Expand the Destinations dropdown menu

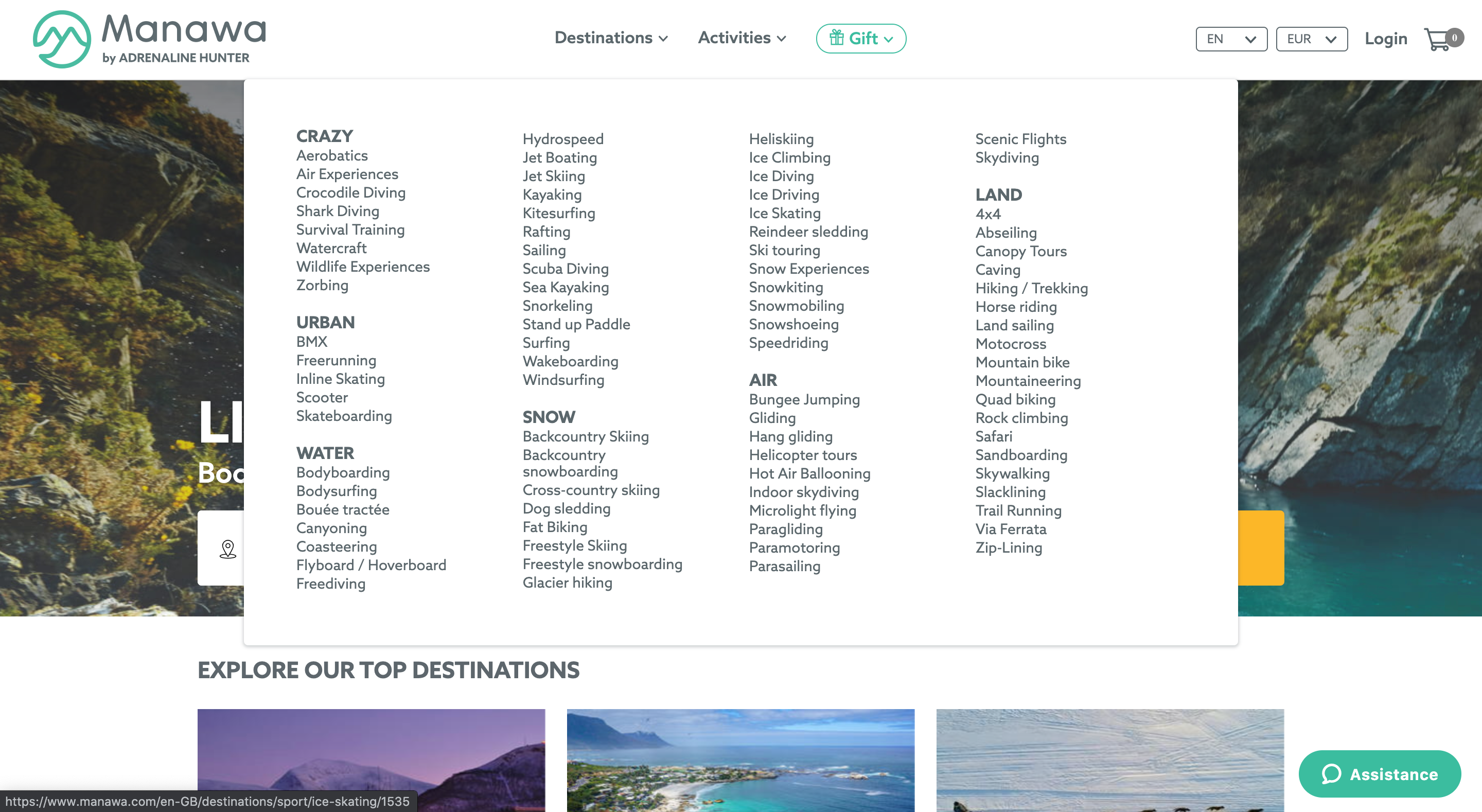pos(611,38)
